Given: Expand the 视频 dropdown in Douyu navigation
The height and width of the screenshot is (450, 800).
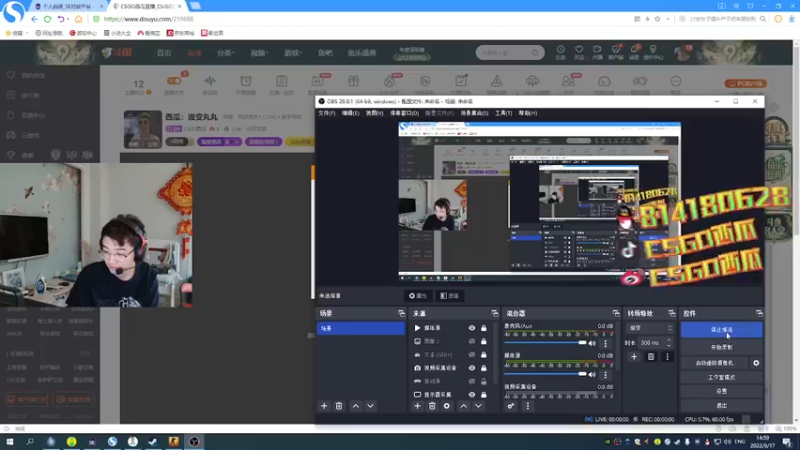Looking at the screenshot, I should 259,53.
